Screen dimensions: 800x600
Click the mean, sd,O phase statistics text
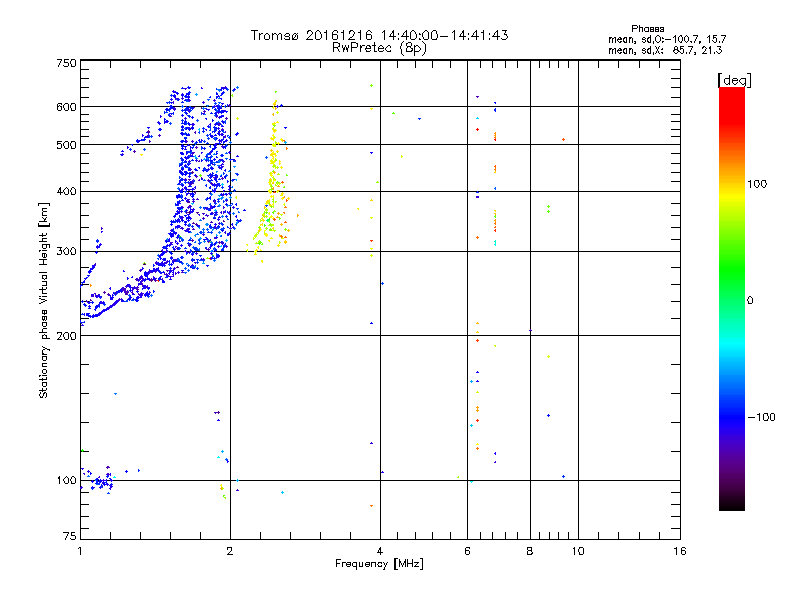(667, 39)
